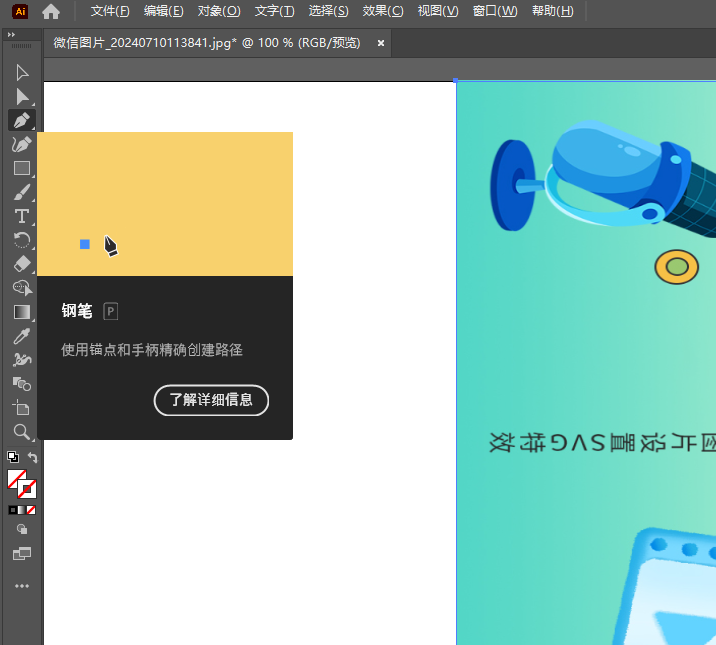Select the Eyedropper tool
This screenshot has width=716, height=645.
(x=22, y=336)
